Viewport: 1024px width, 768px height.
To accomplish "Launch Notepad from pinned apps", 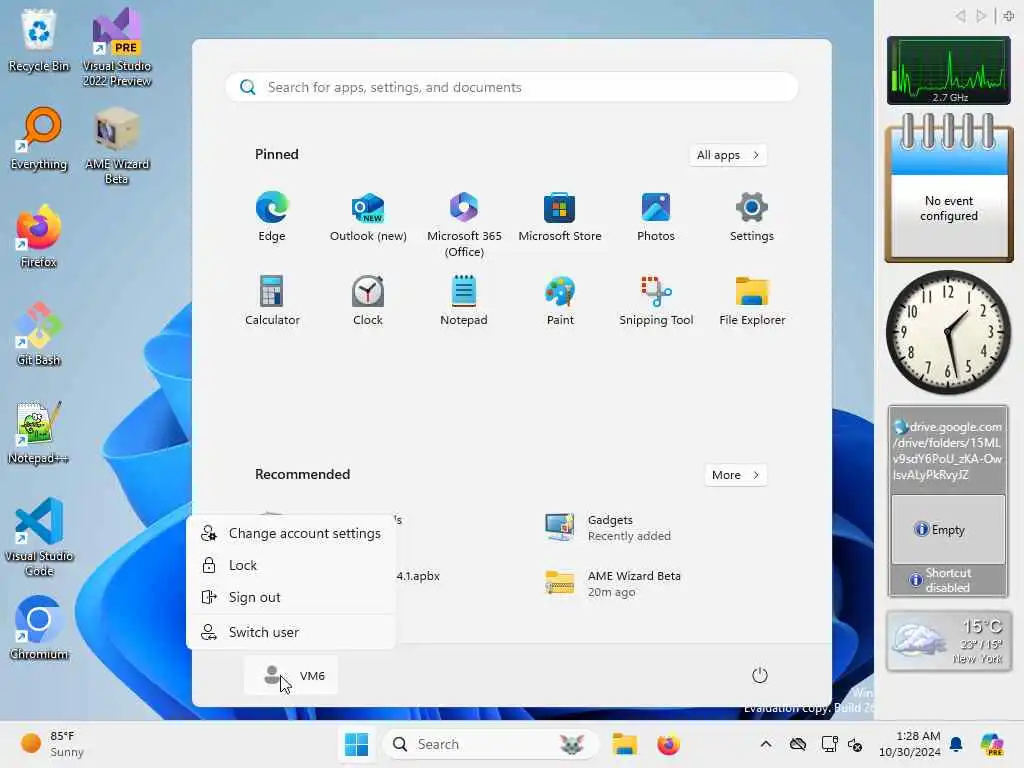I will pyautogui.click(x=464, y=300).
